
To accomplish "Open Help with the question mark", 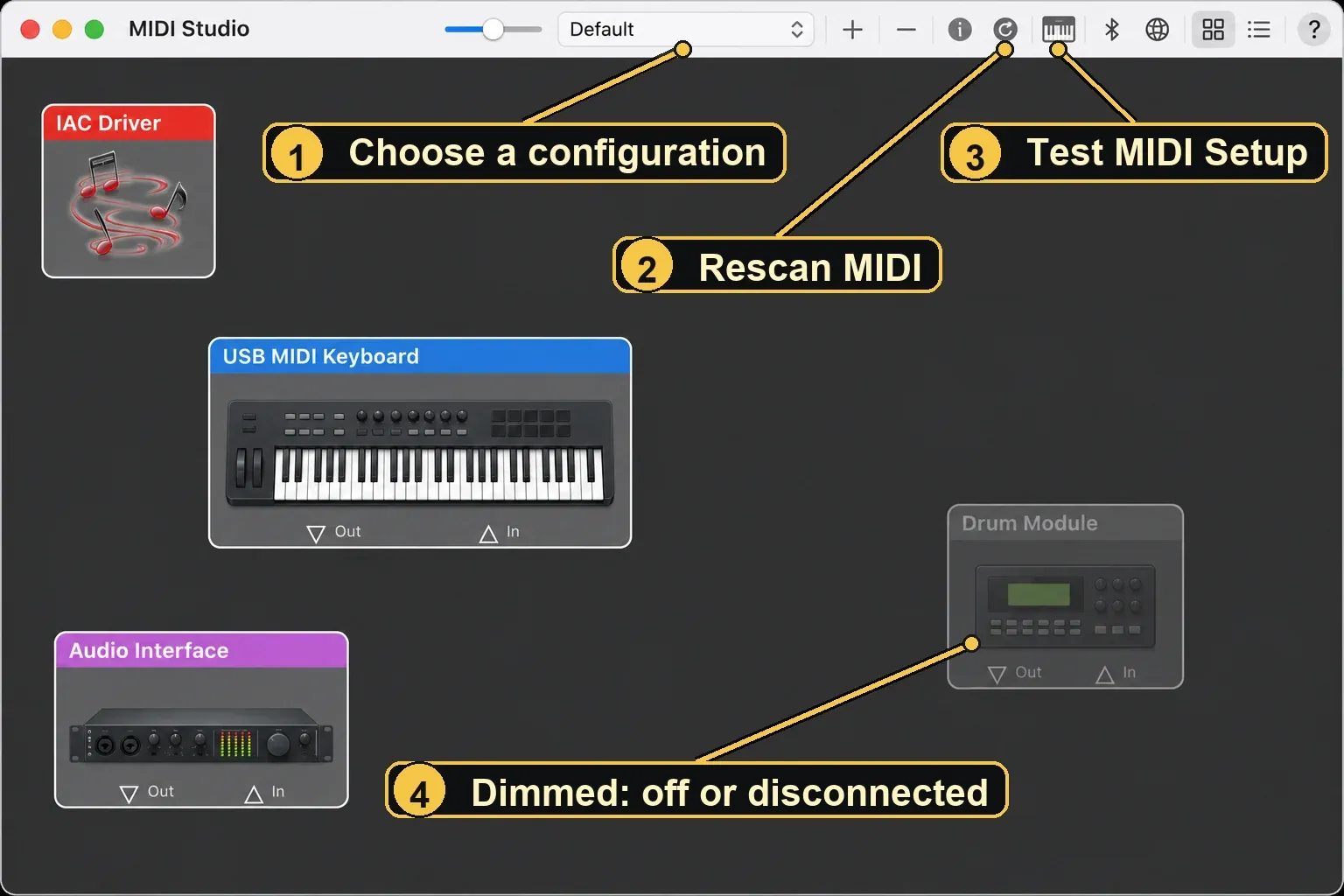I will pyautogui.click(x=1313, y=30).
